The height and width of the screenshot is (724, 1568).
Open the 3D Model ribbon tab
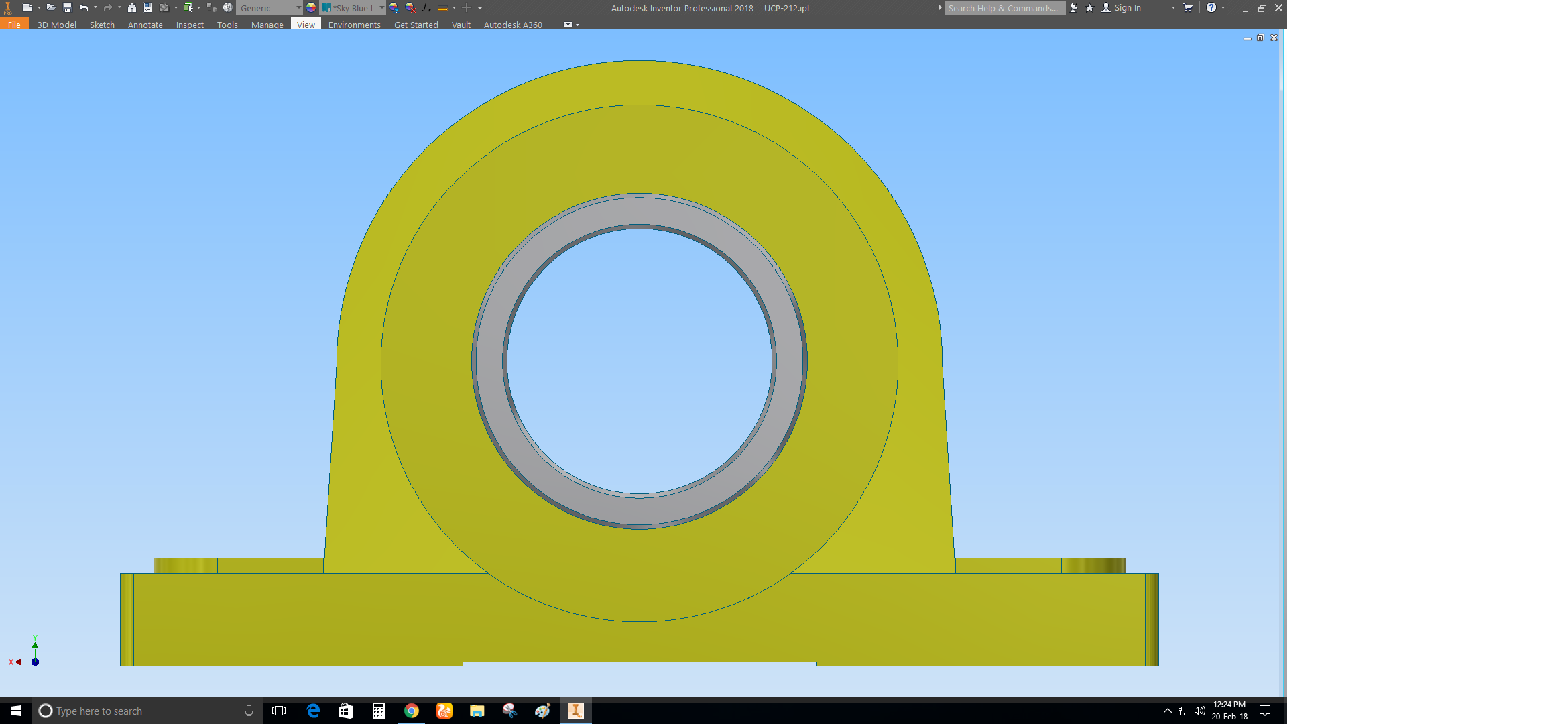[56, 25]
